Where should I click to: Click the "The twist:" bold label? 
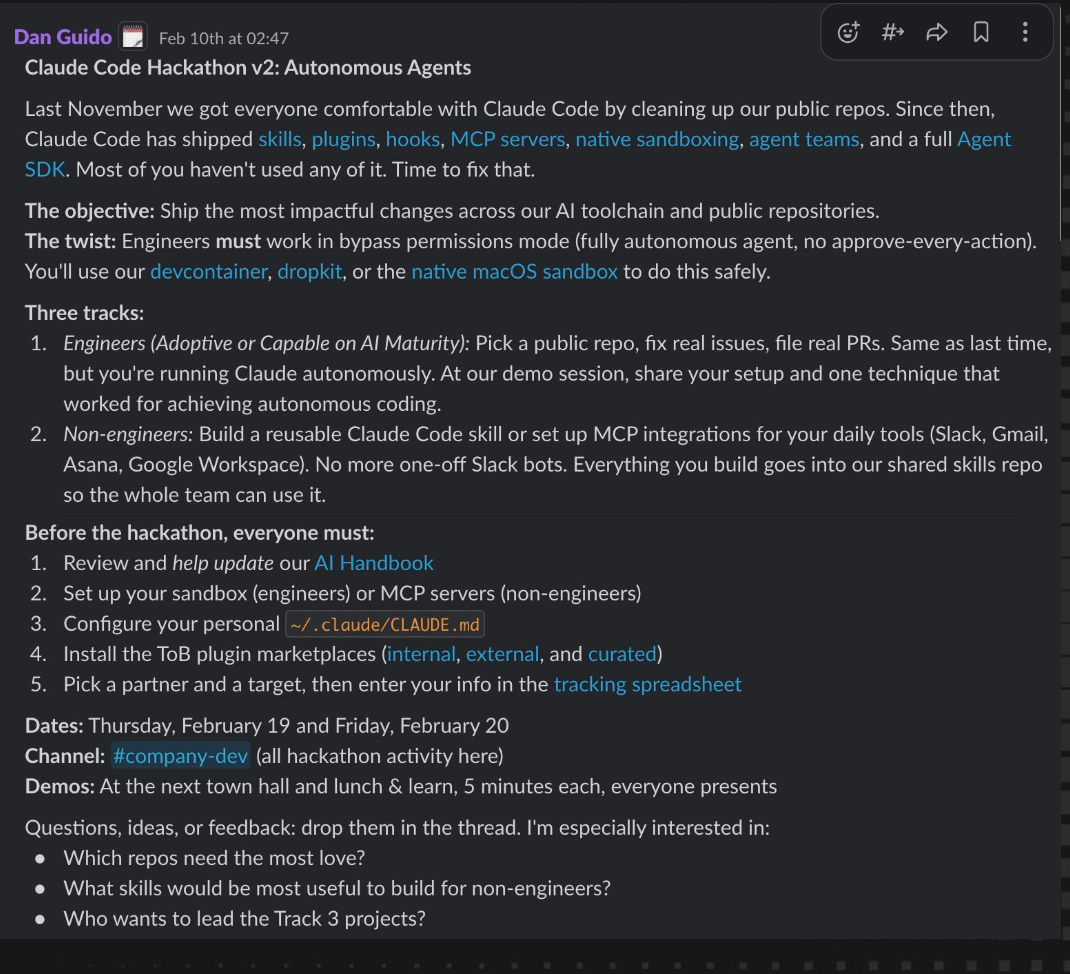70,241
